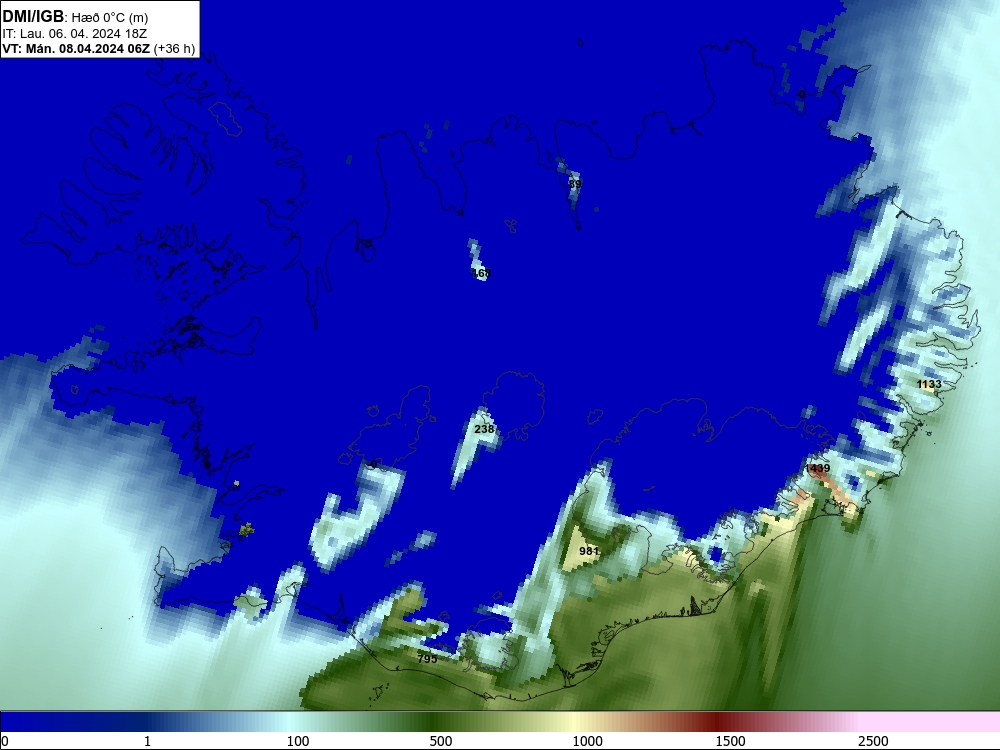Select the valid time 'VT: Mán. 08.04.2024 06Z'
The height and width of the screenshot is (750, 1000).
click(76, 48)
